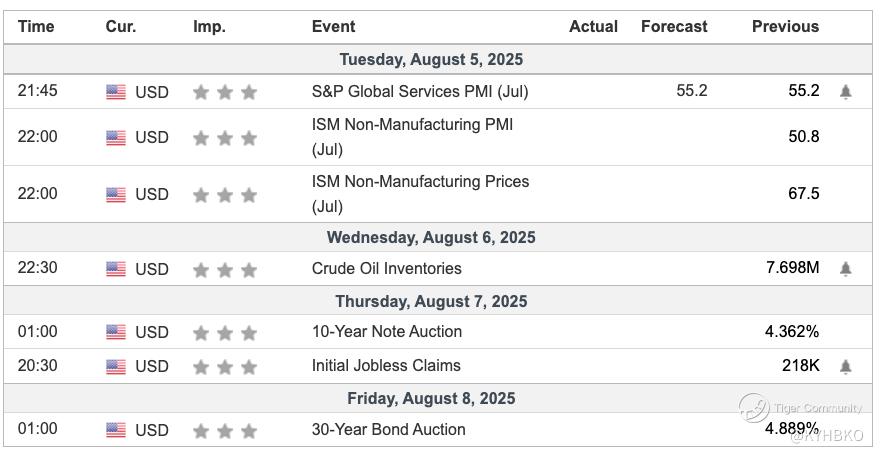Click the Event column header
Viewport: 880px width, 456px height.
click(333, 27)
